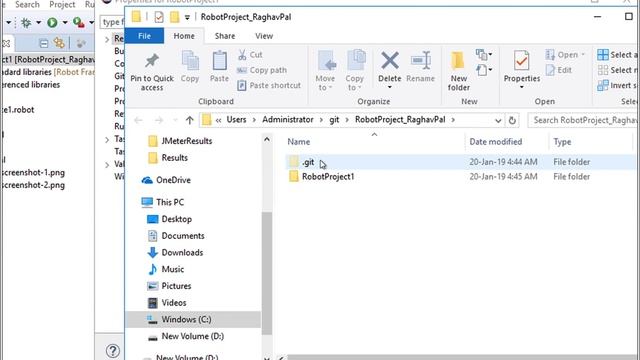Open OneDrive in navigation pane

pyautogui.click(x=166, y=180)
